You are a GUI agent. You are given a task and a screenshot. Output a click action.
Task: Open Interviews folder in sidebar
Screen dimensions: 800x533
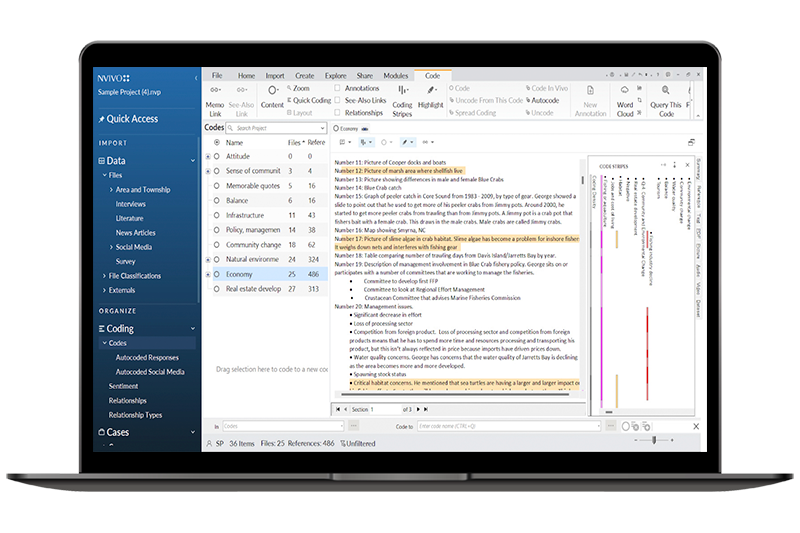pos(131,204)
